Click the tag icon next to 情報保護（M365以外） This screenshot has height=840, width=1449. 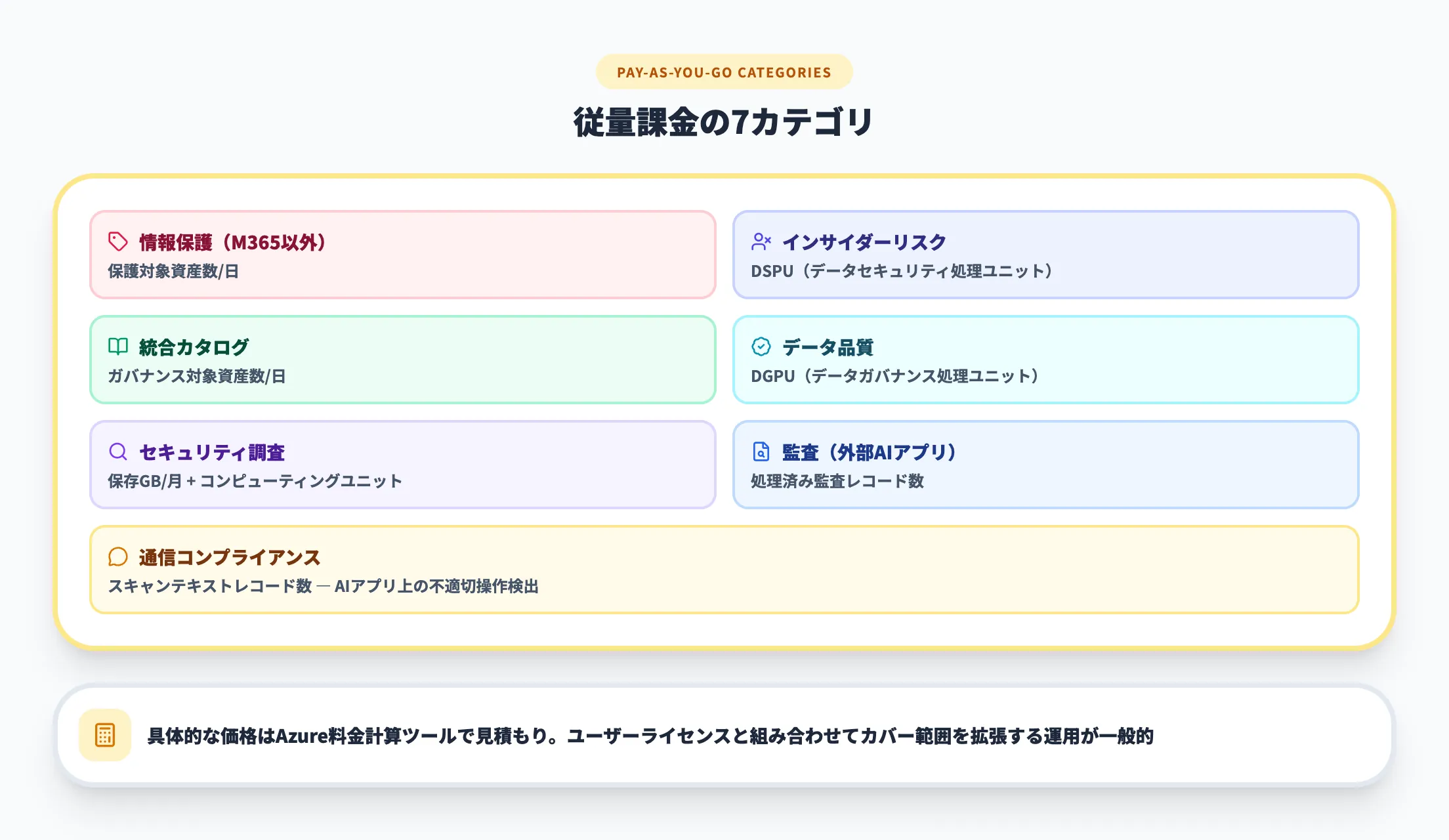[x=117, y=242]
